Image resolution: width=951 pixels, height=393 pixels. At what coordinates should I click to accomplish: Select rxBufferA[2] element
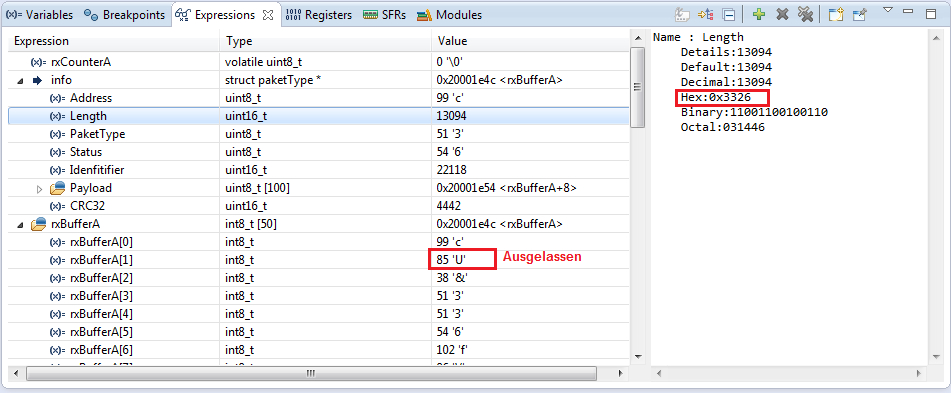(x=319, y=278)
